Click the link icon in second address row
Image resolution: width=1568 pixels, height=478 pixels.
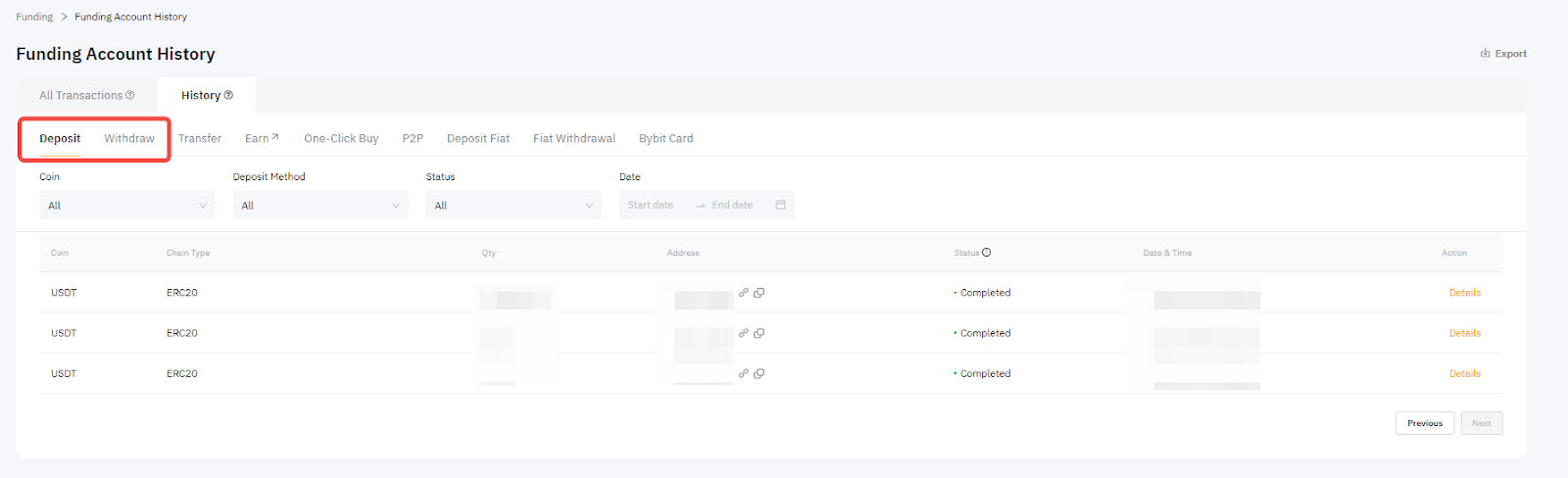(744, 333)
